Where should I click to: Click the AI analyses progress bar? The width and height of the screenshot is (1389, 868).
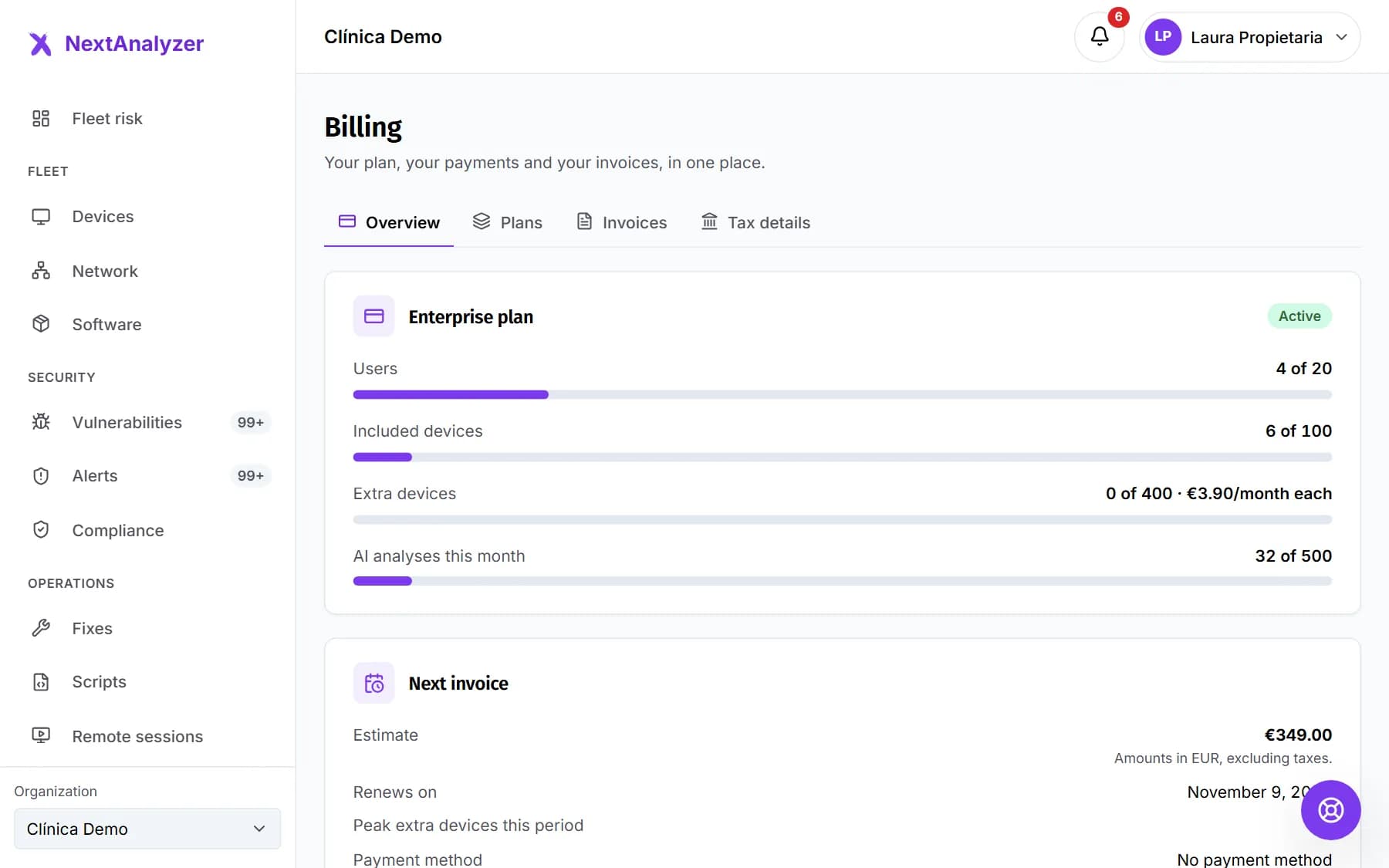(x=843, y=581)
